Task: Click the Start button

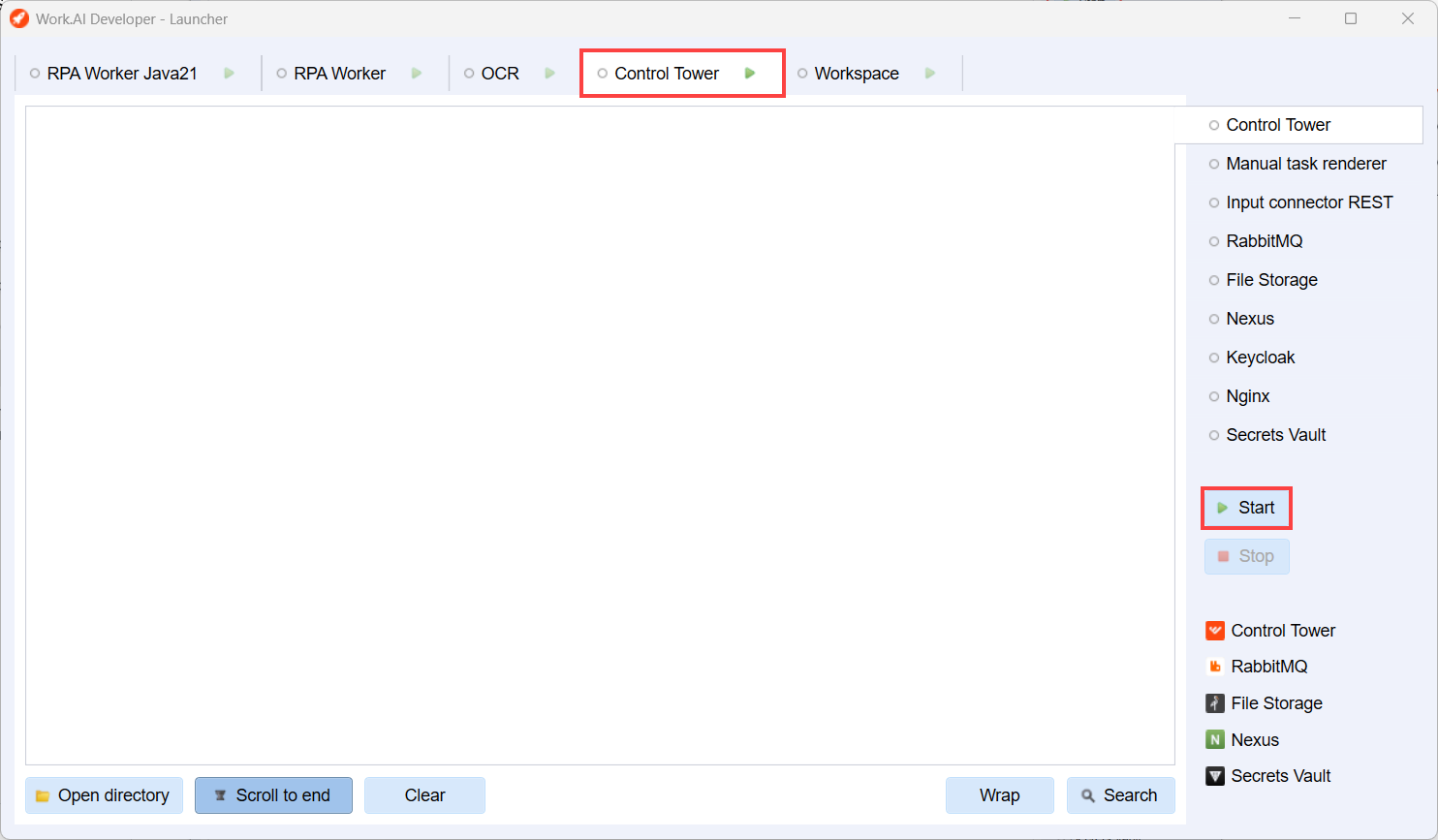Action: pyautogui.click(x=1246, y=508)
